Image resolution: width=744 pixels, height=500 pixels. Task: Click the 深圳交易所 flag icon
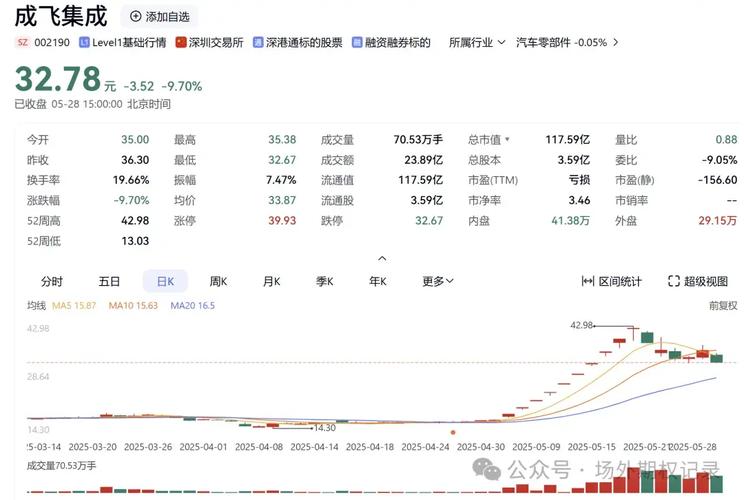point(181,43)
